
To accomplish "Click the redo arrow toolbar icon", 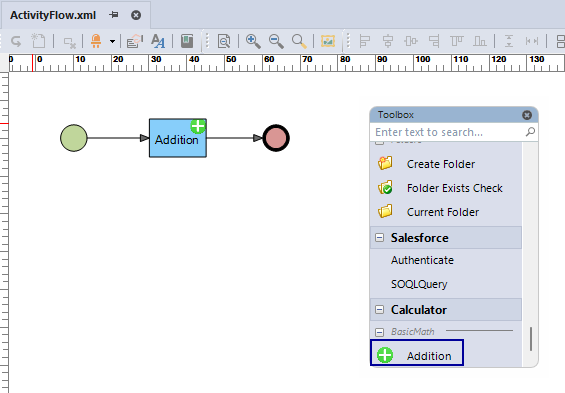I will point(16,41).
